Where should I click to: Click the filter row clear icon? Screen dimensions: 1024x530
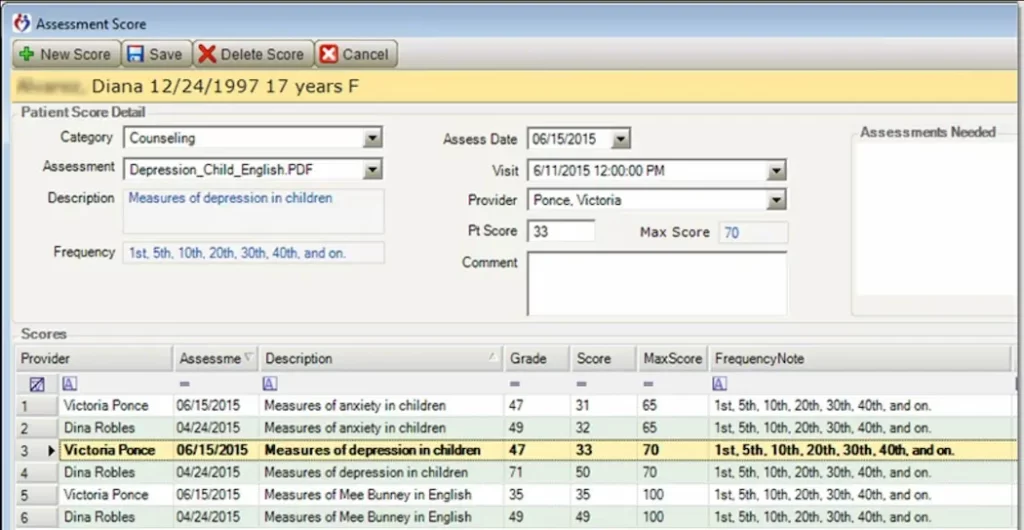[37, 384]
